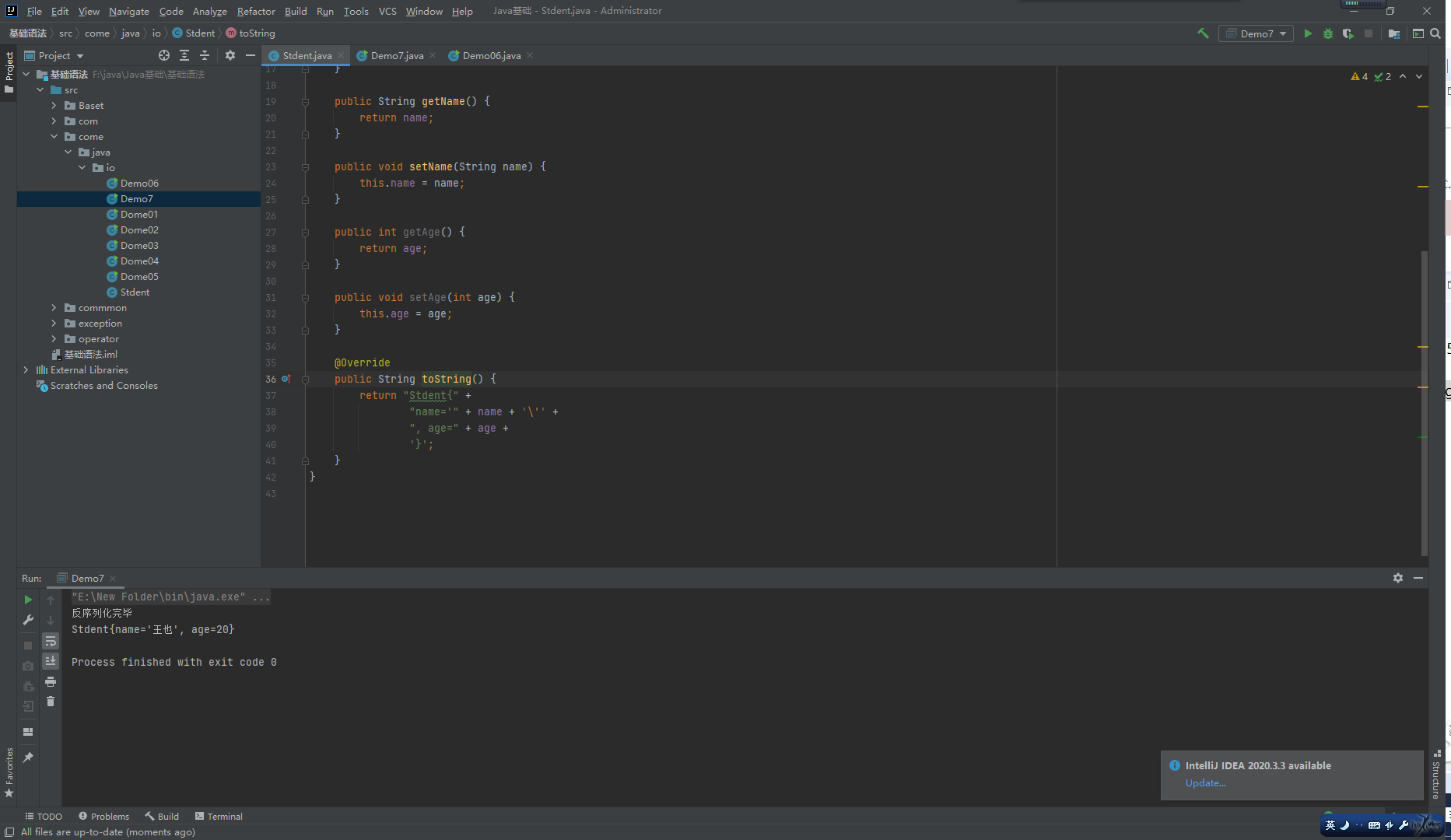Click the Debug bug icon
1451x840 pixels.
(x=1328, y=33)
